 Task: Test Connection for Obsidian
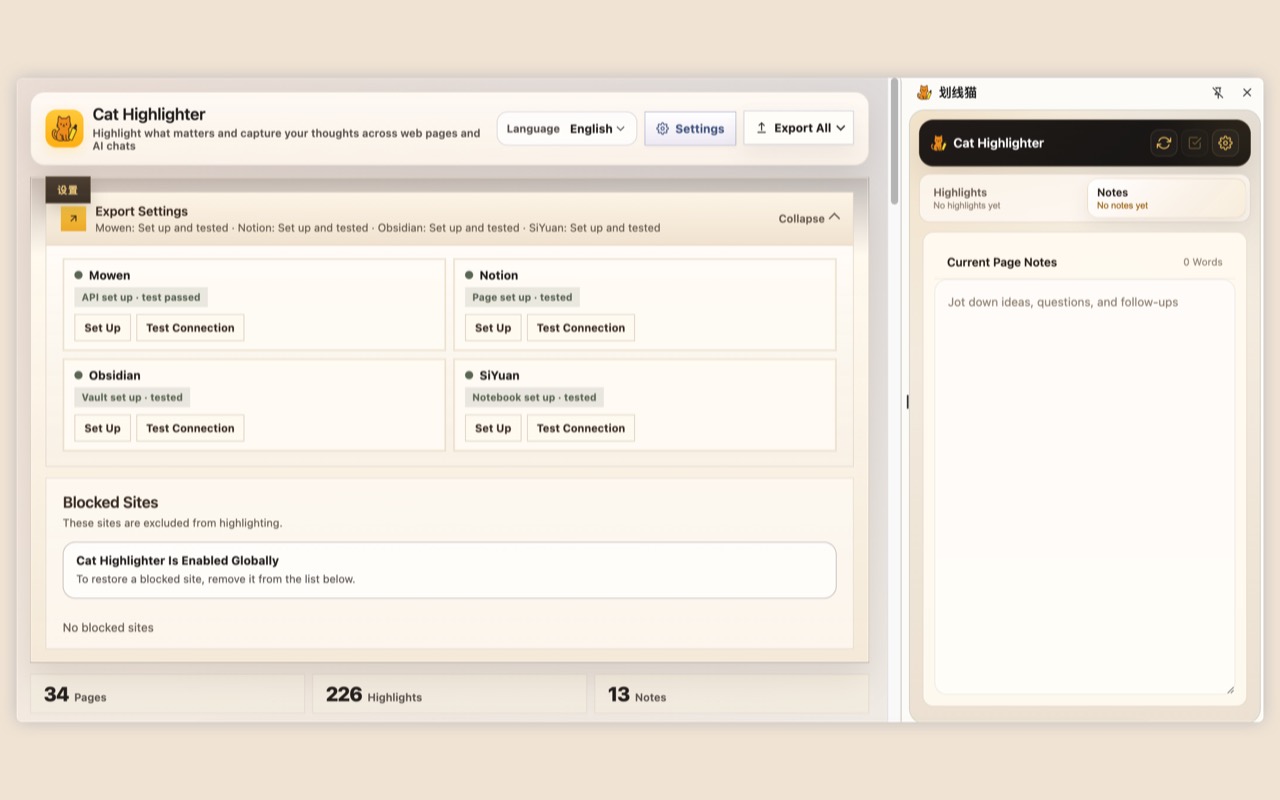(190, 428)
